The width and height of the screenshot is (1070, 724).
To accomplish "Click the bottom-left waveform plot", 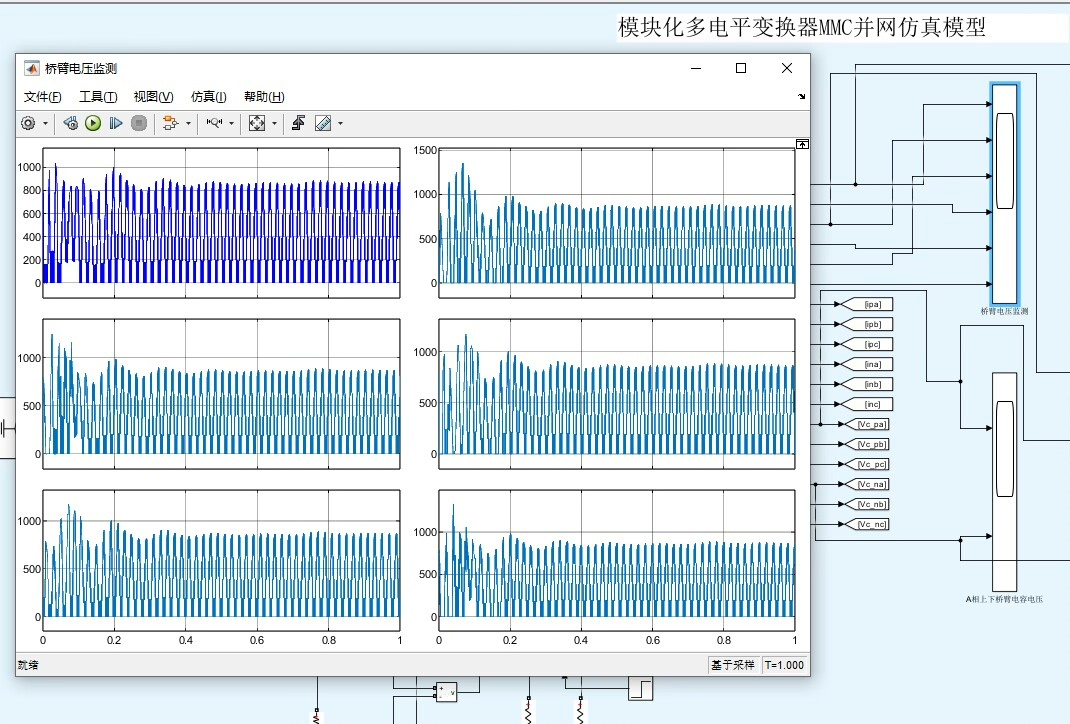I will [221, 561].
